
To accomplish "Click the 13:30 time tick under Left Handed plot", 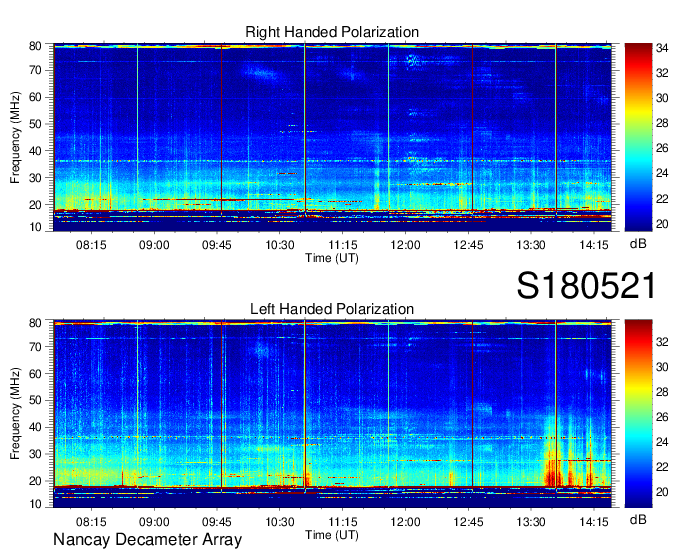I will click(531, 522).
